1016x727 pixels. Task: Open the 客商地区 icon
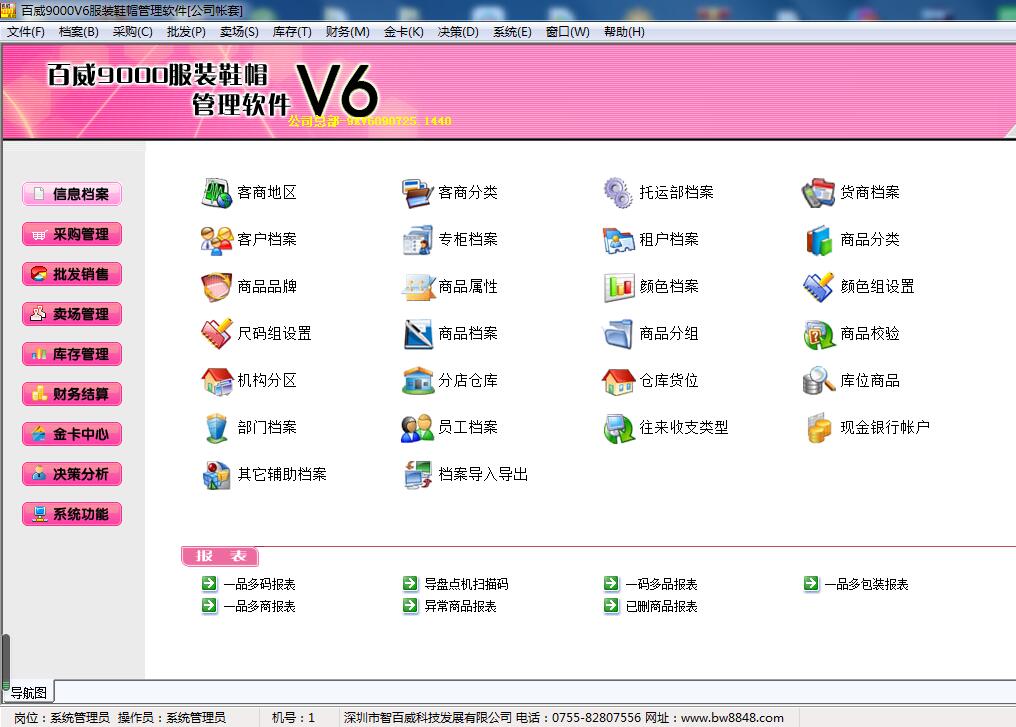(x=216, y=192)
